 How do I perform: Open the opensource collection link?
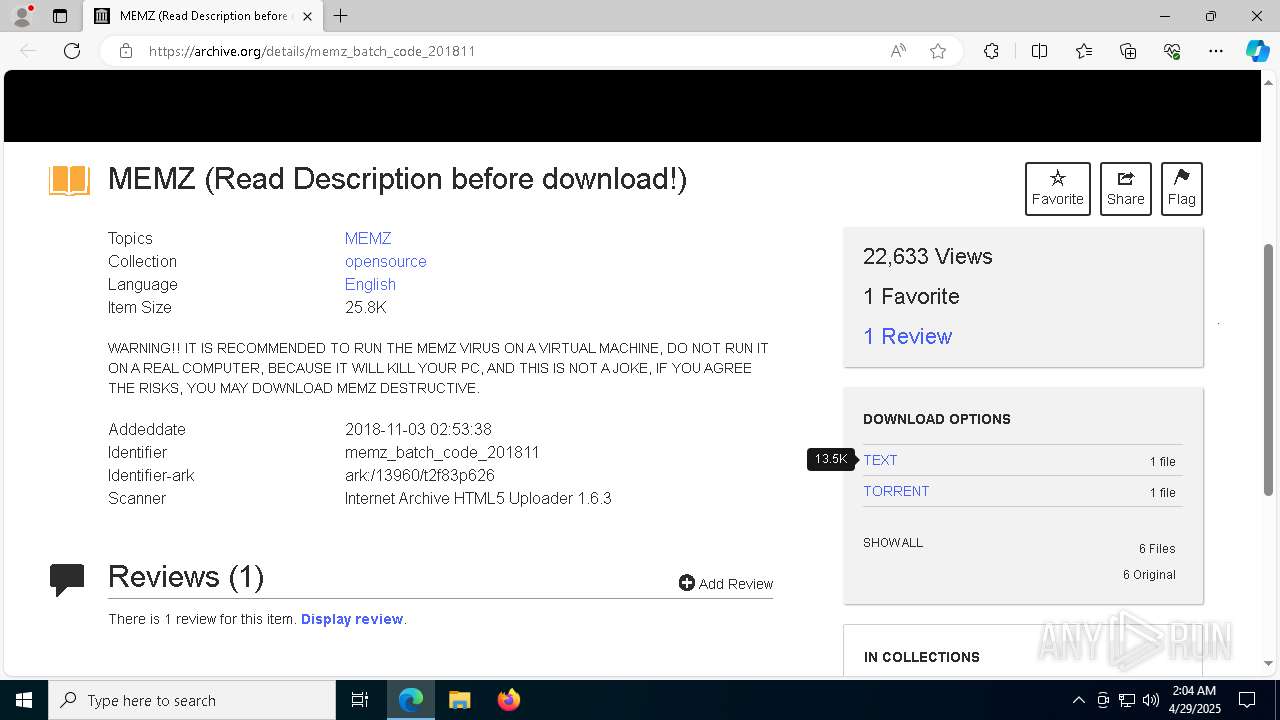click(x=386, y=261)
